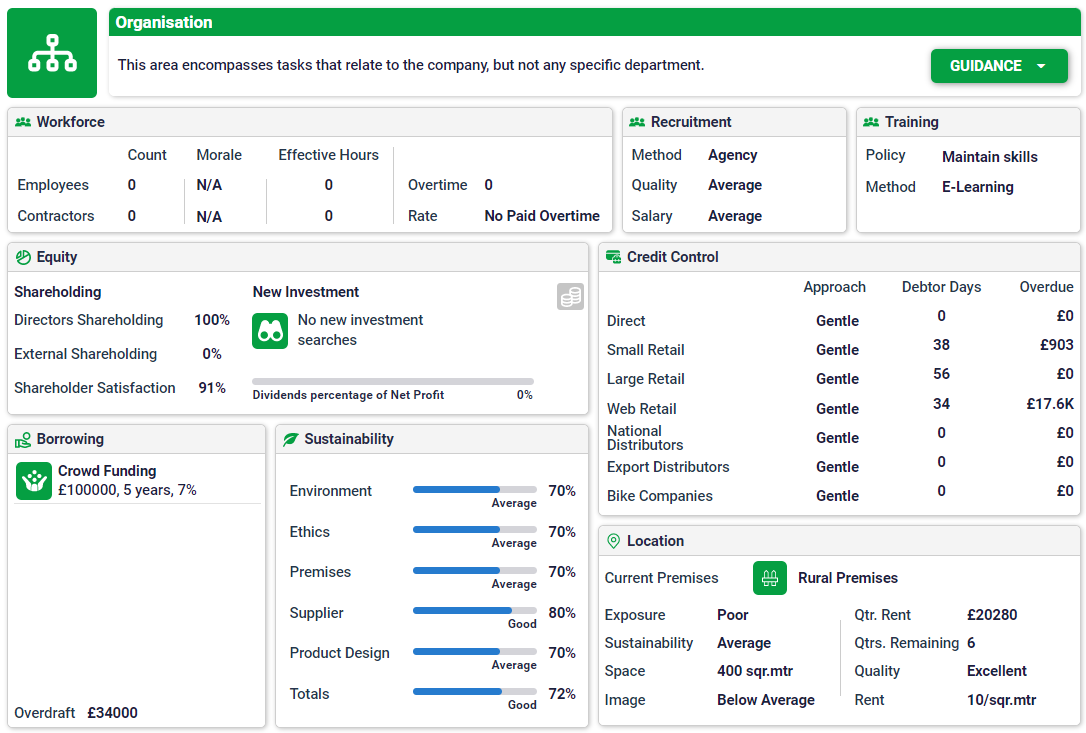Click the Location pin icon
The image size is (1086, 733).
614,541
